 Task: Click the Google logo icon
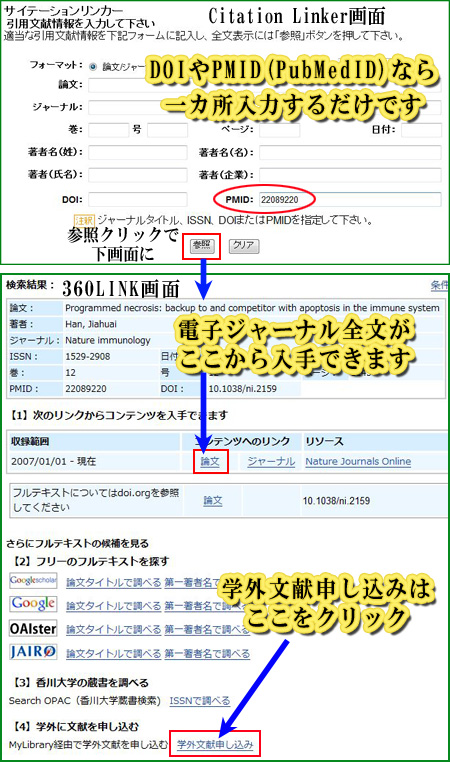(x=33, y=603)
